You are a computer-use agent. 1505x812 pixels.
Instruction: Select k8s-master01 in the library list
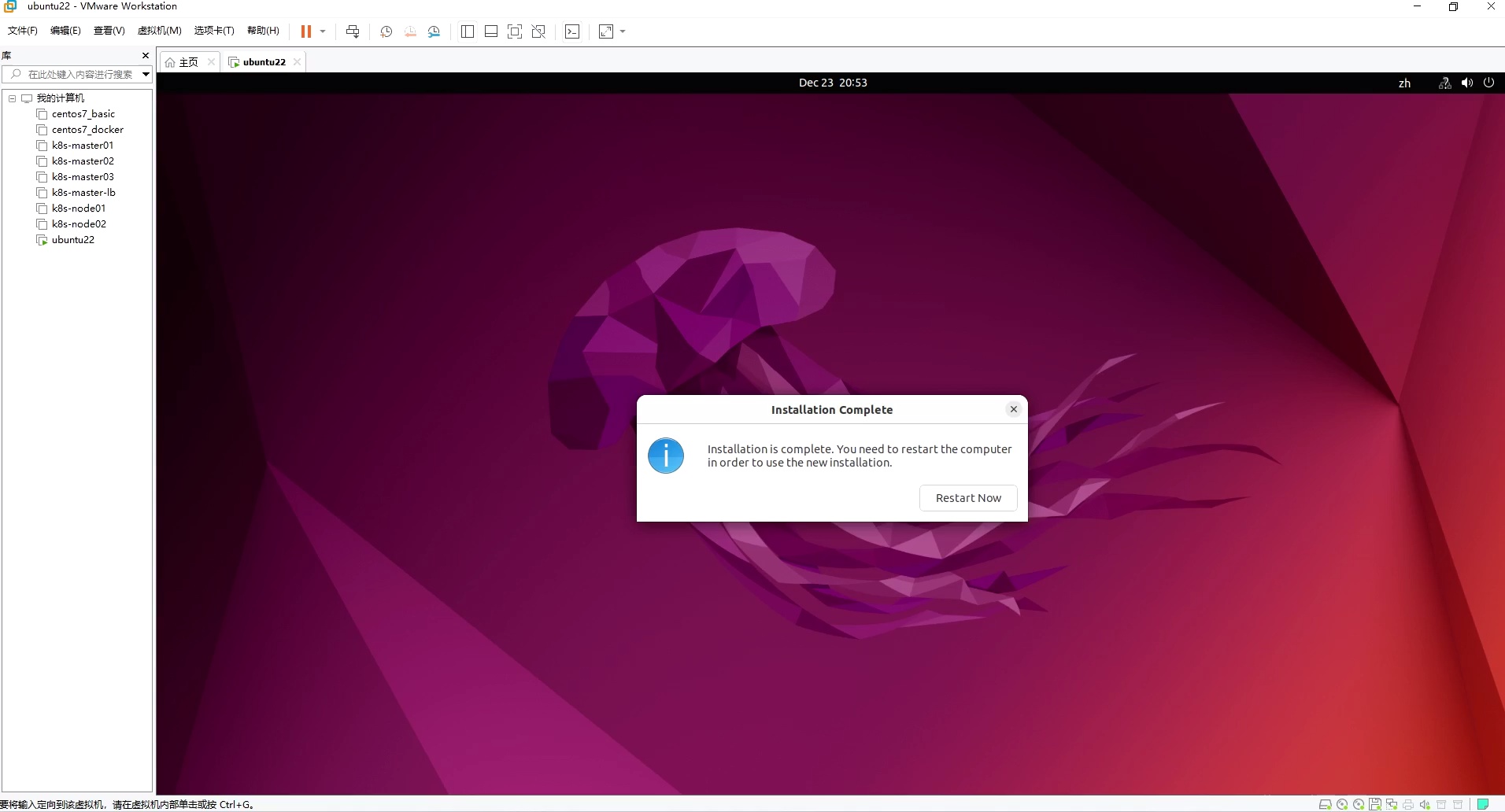[x=83, y=146]
